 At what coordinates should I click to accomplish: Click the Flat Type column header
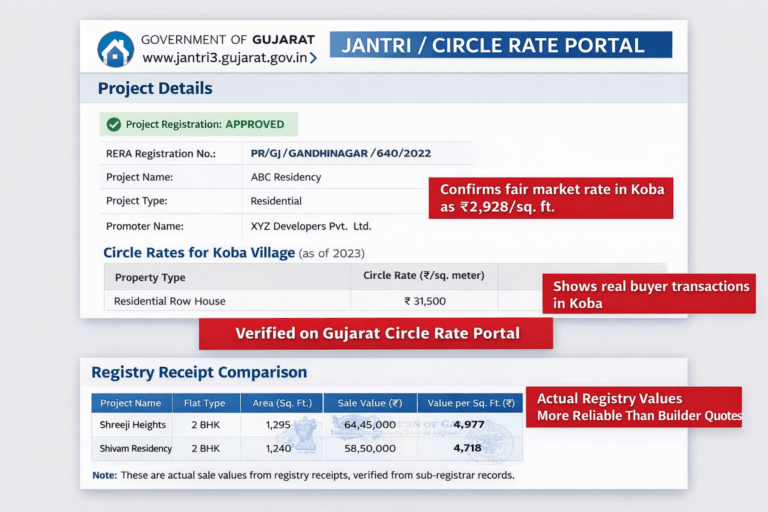pyautogui.click(x=205, y=403)
